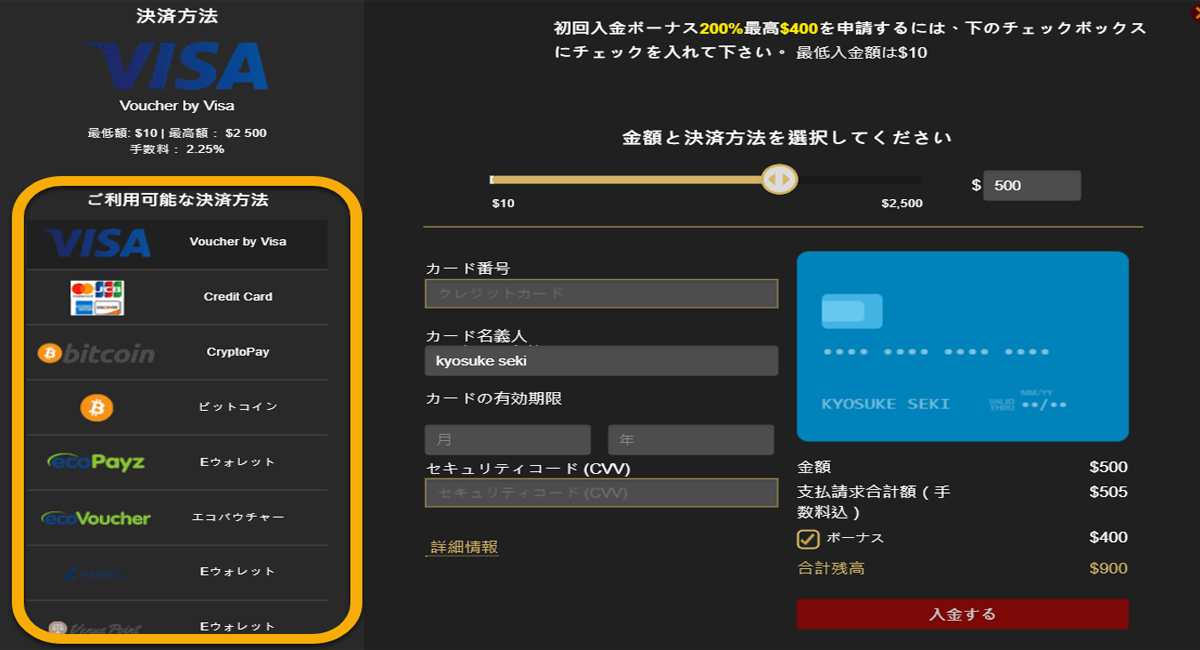
Task: Click the security code CVV field
Action: point(601,493)
